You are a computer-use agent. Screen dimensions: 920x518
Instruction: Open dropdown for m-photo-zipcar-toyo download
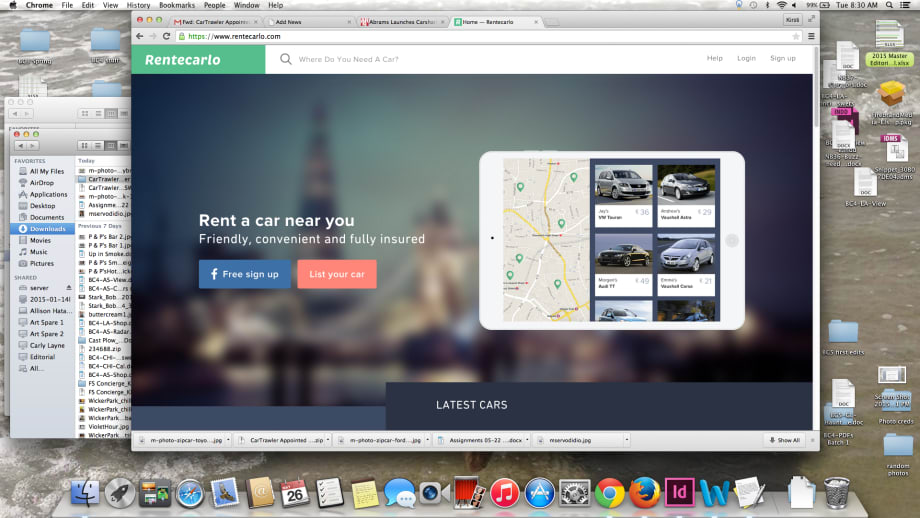[x=228, y=440]
